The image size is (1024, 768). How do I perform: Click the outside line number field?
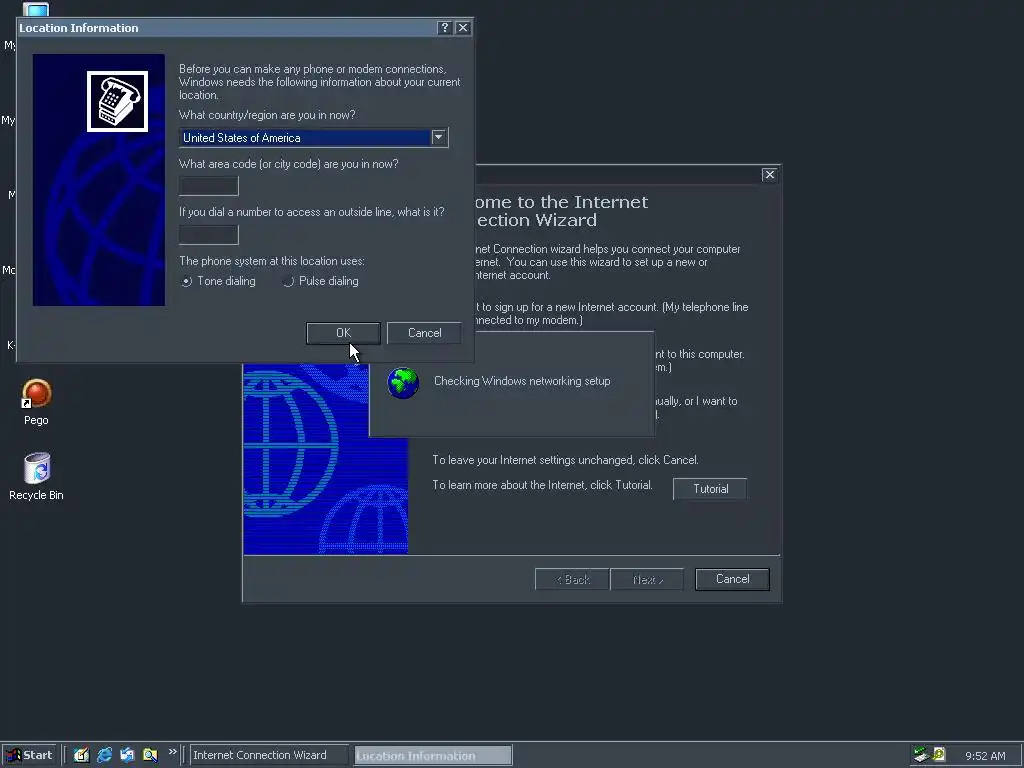point(209,234)
